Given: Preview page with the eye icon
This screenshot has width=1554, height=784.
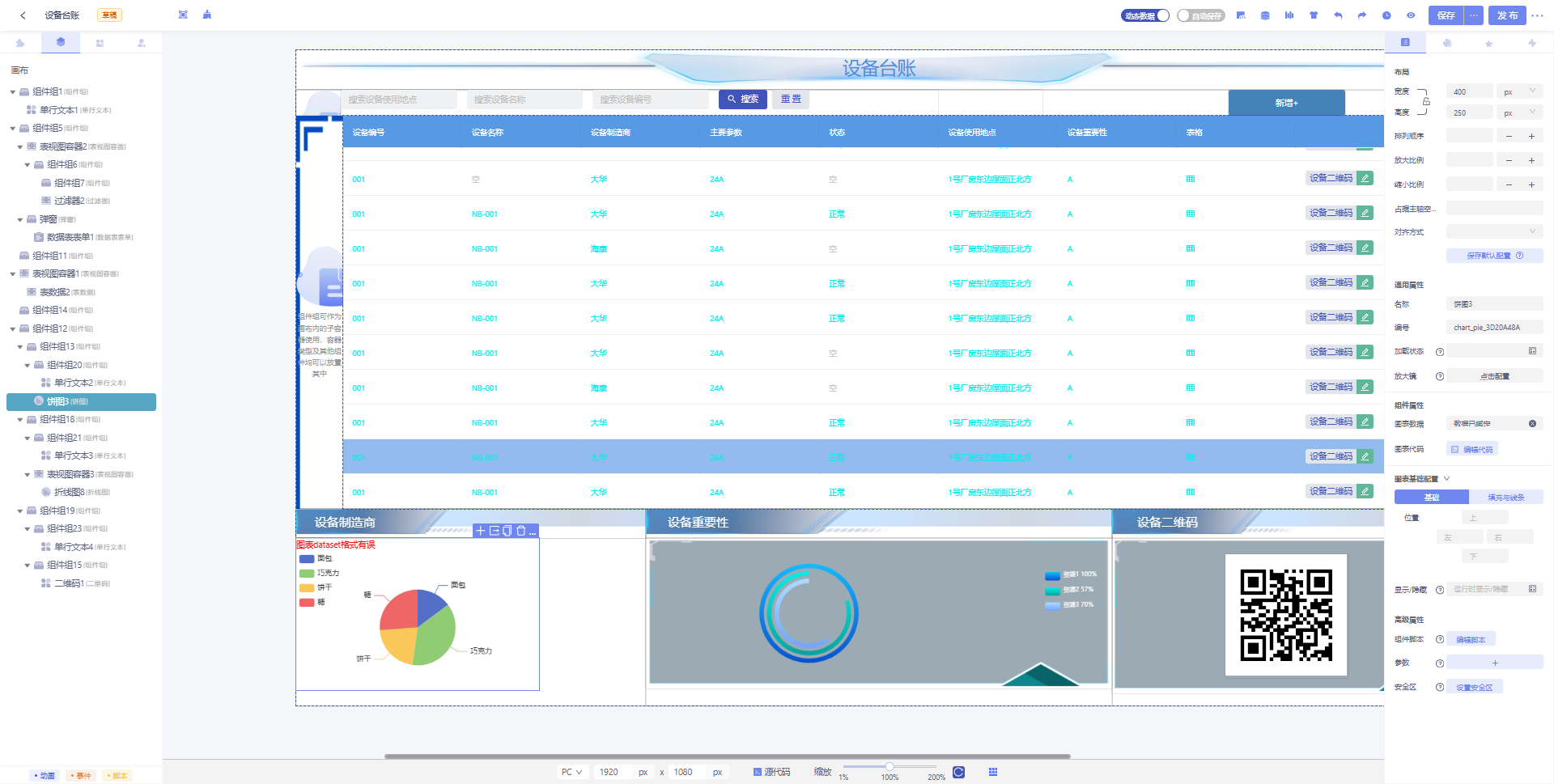Looking at the screenshot, I should (x=1411, y=15).
